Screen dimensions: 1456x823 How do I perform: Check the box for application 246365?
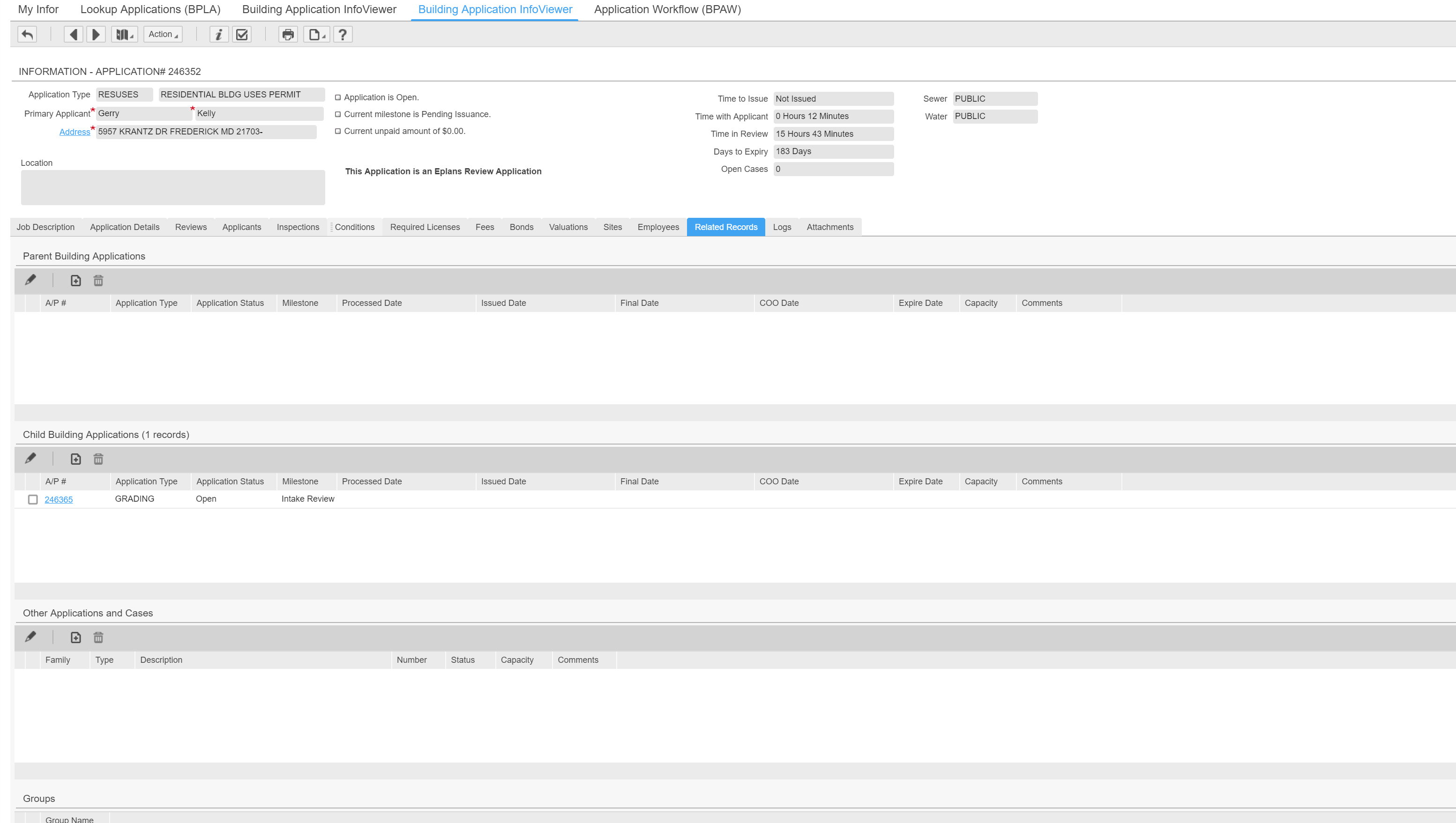[x=33, y=500]
